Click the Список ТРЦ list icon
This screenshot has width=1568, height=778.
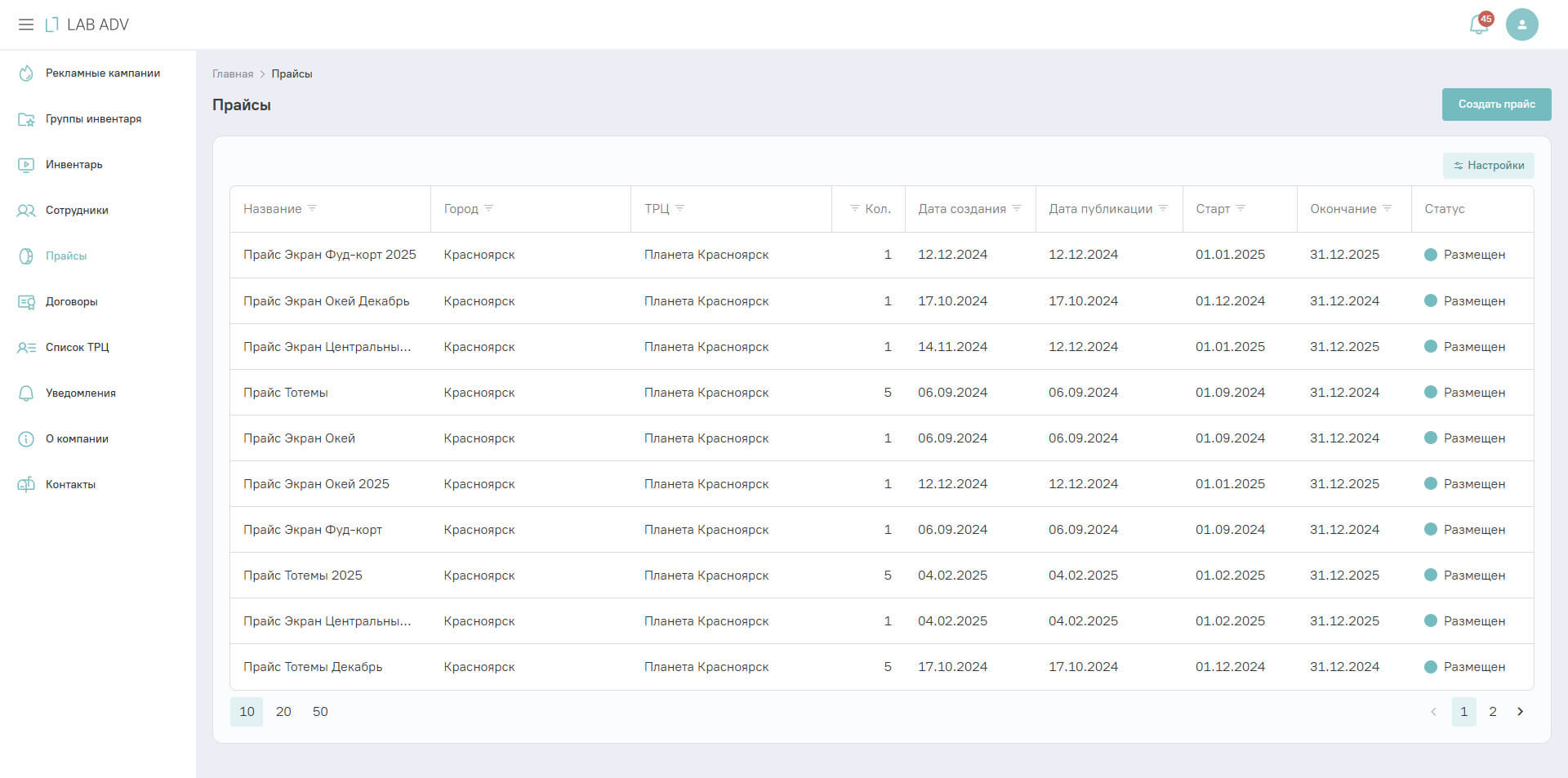tap(26, 348)
